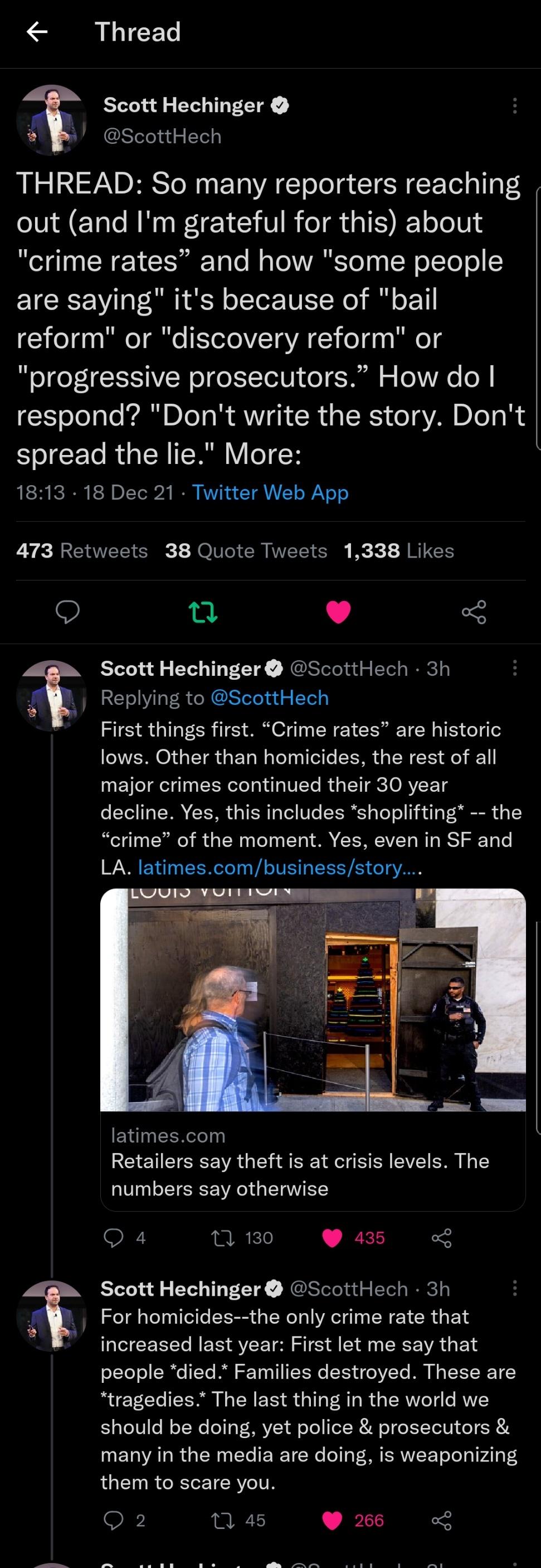
Task: Undo retweet on the main tweet
Action: coord(202,611)
